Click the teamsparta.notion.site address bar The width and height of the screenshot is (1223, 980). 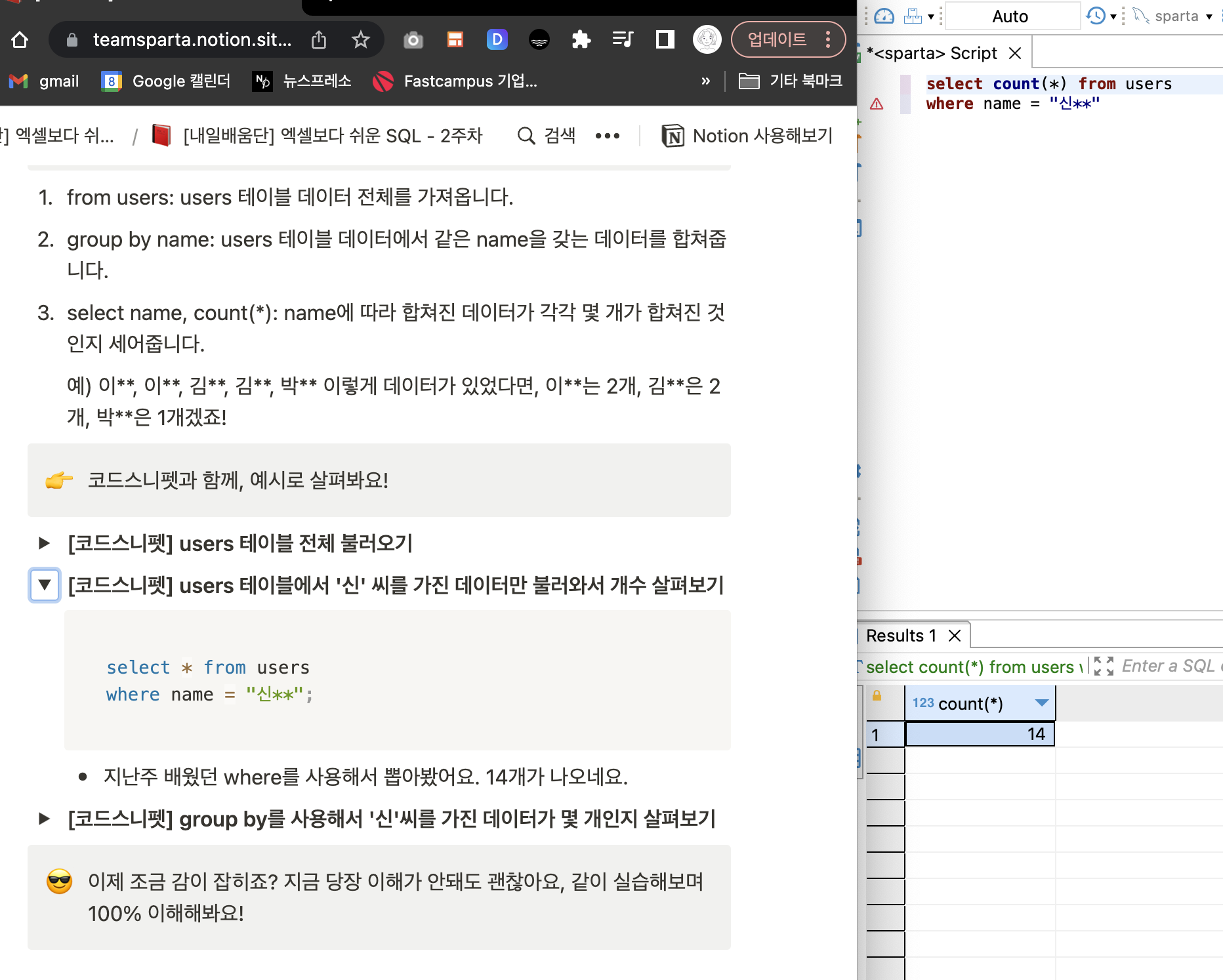192,40
